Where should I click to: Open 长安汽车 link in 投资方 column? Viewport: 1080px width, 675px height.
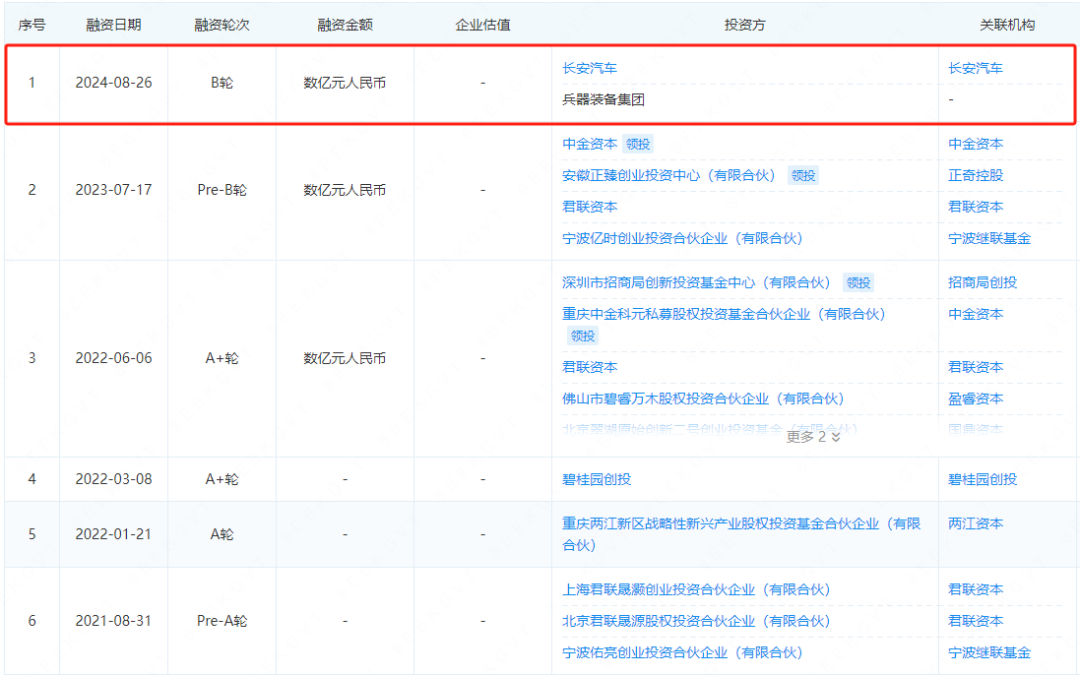click(x=590, y=68)
